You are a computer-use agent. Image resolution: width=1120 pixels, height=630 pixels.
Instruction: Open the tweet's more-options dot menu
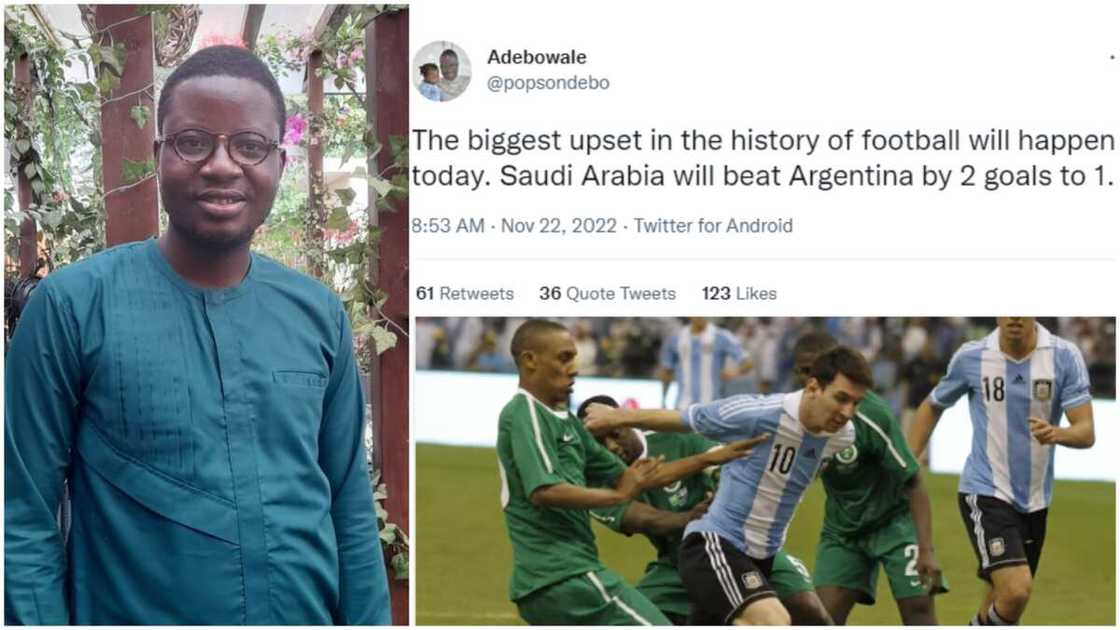point(1111,57)
